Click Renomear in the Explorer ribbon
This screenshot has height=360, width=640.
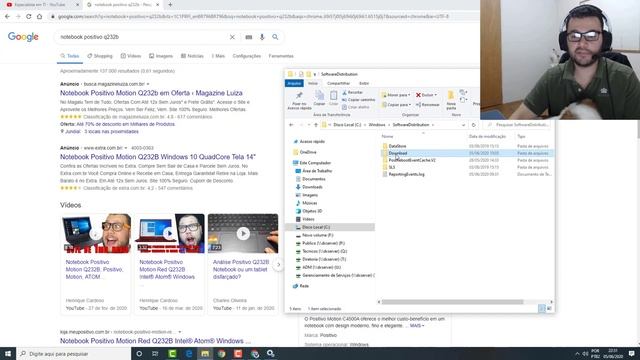[x=427, y=105]
